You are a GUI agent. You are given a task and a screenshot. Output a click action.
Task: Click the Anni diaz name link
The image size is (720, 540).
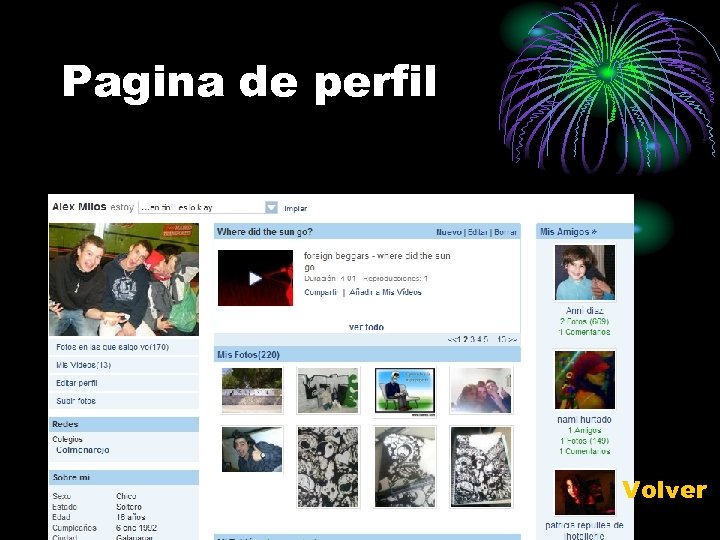coord(585,311)
